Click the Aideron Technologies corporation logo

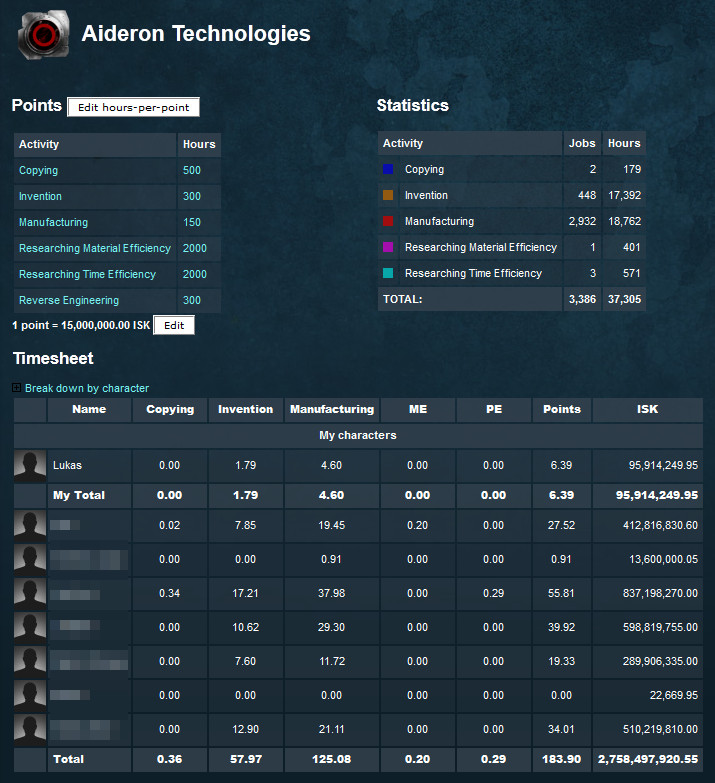coord(43,35)
